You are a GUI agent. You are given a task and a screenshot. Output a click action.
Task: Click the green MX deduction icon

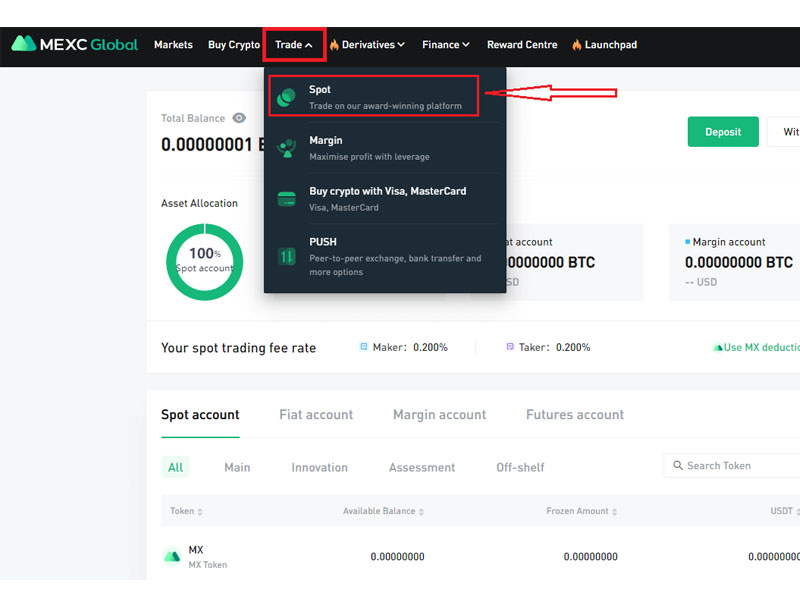[718, 347]
